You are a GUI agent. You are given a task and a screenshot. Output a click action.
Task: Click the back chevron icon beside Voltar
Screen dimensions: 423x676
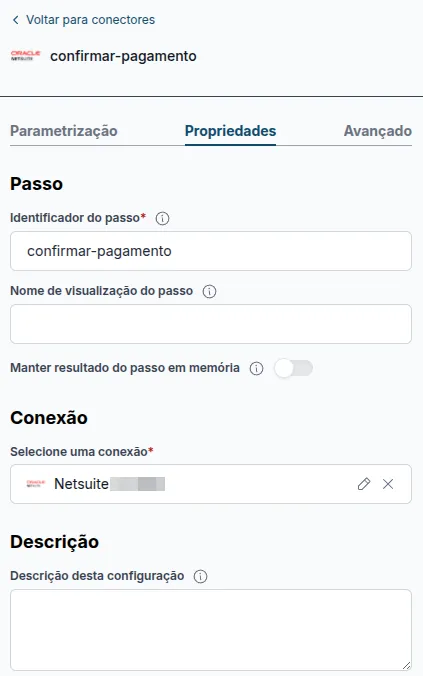(x=16, y=20)
